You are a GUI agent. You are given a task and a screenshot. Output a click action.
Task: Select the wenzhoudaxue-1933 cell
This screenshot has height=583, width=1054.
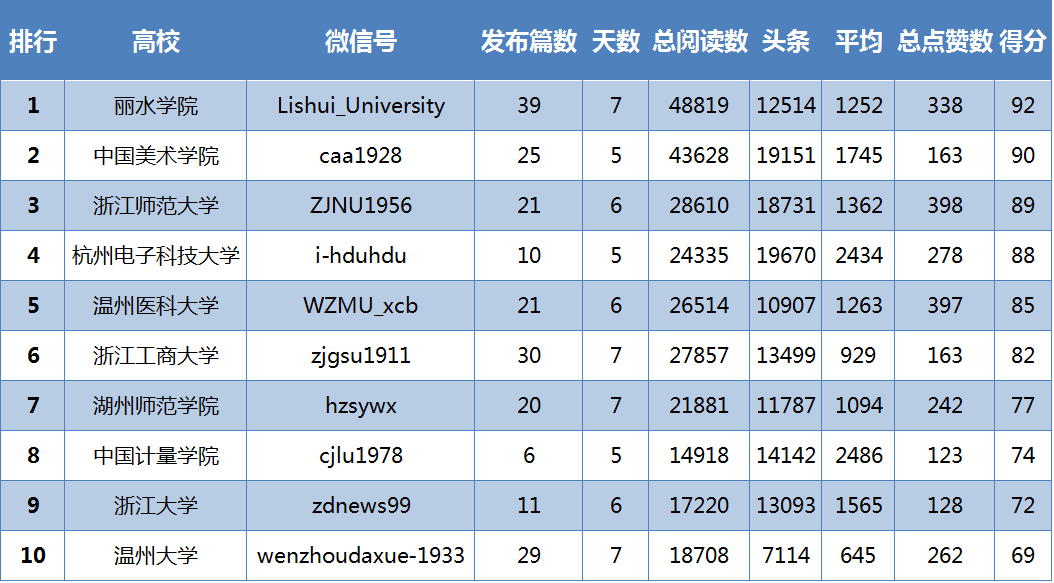pos(361,555)
